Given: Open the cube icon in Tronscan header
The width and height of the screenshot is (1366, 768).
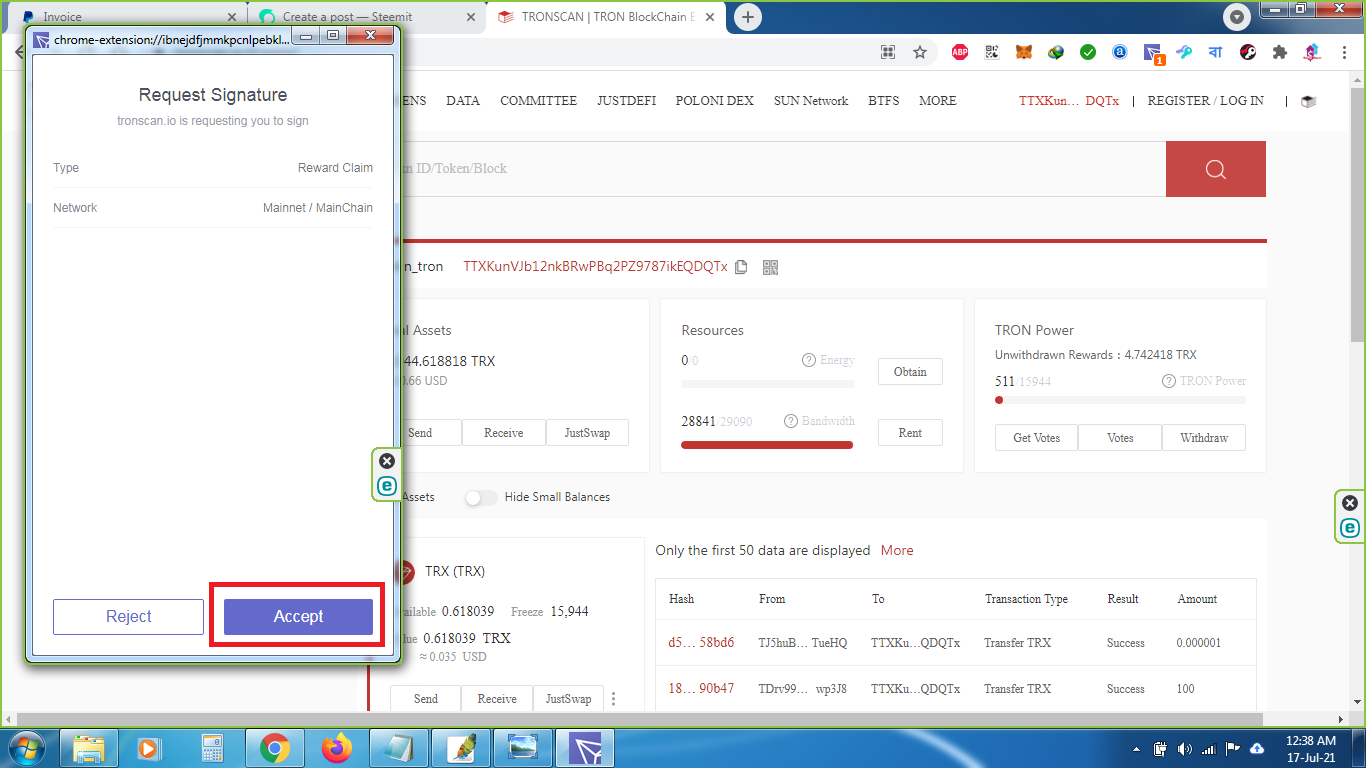Looking at the screenshot, I should click(x=1308, y=101).
